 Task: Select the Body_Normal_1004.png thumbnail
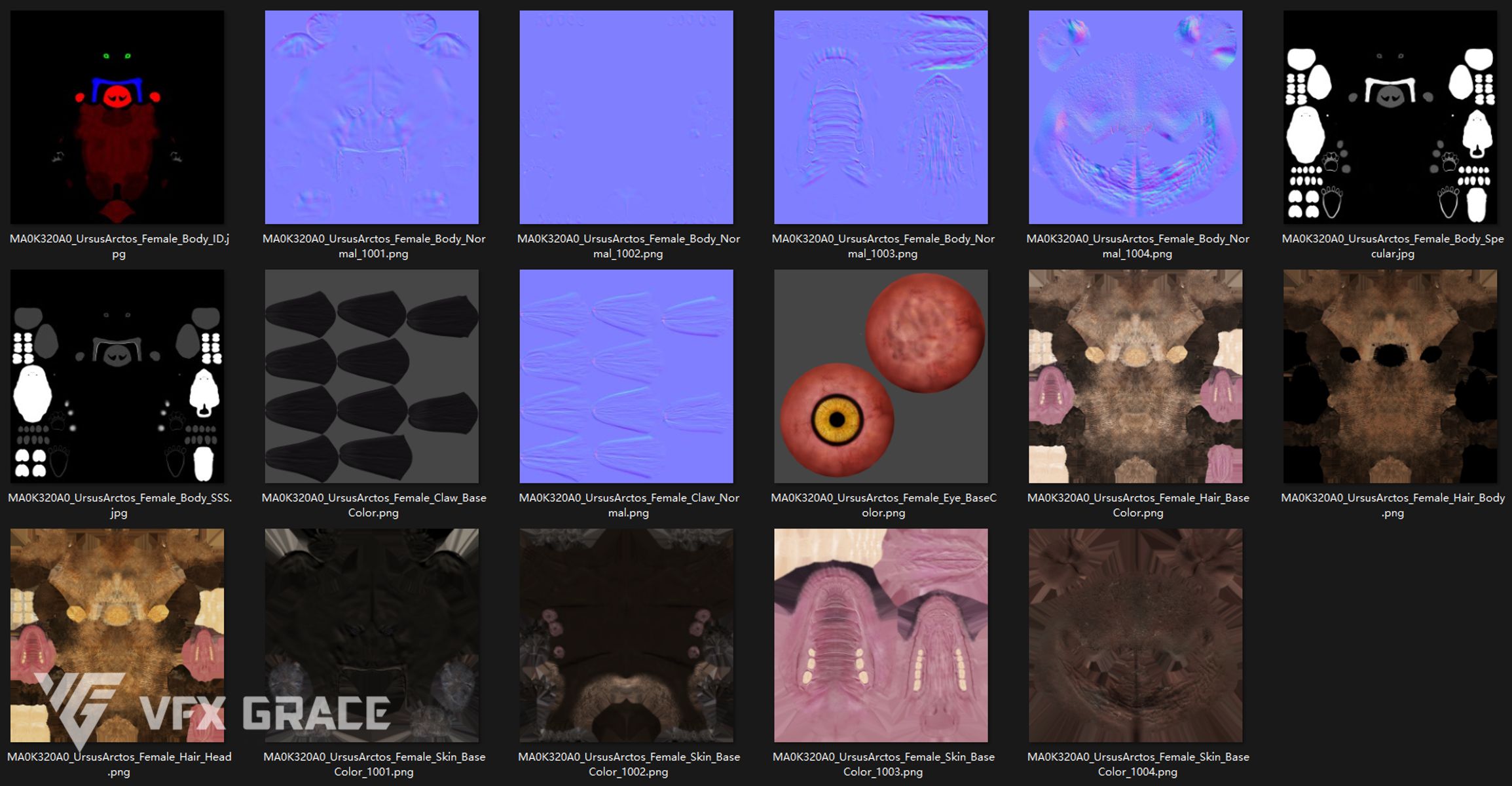(x=1135, y=117)
